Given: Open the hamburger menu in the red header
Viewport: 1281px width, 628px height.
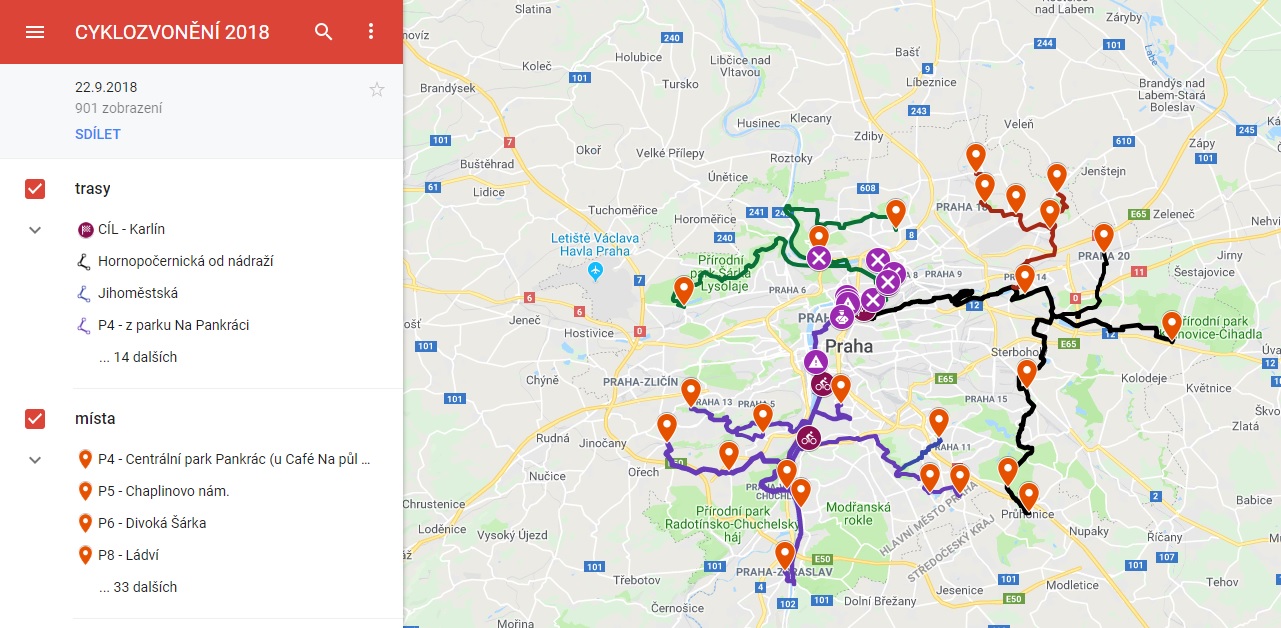Looking at the screenshot, I should pos(35,32).
